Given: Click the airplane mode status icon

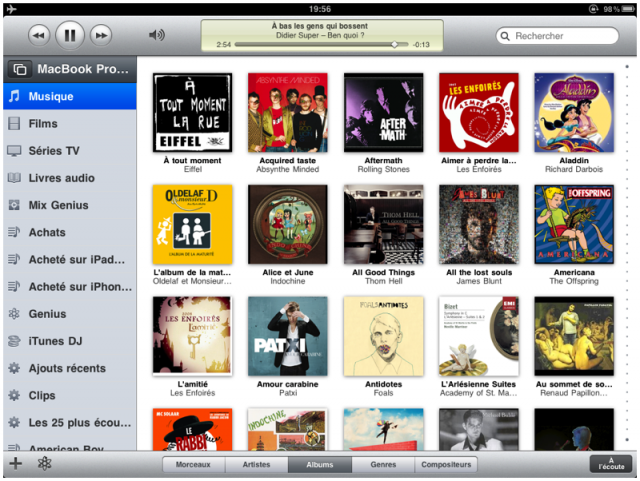Looking at the screenshot, I should pos(11,9).
